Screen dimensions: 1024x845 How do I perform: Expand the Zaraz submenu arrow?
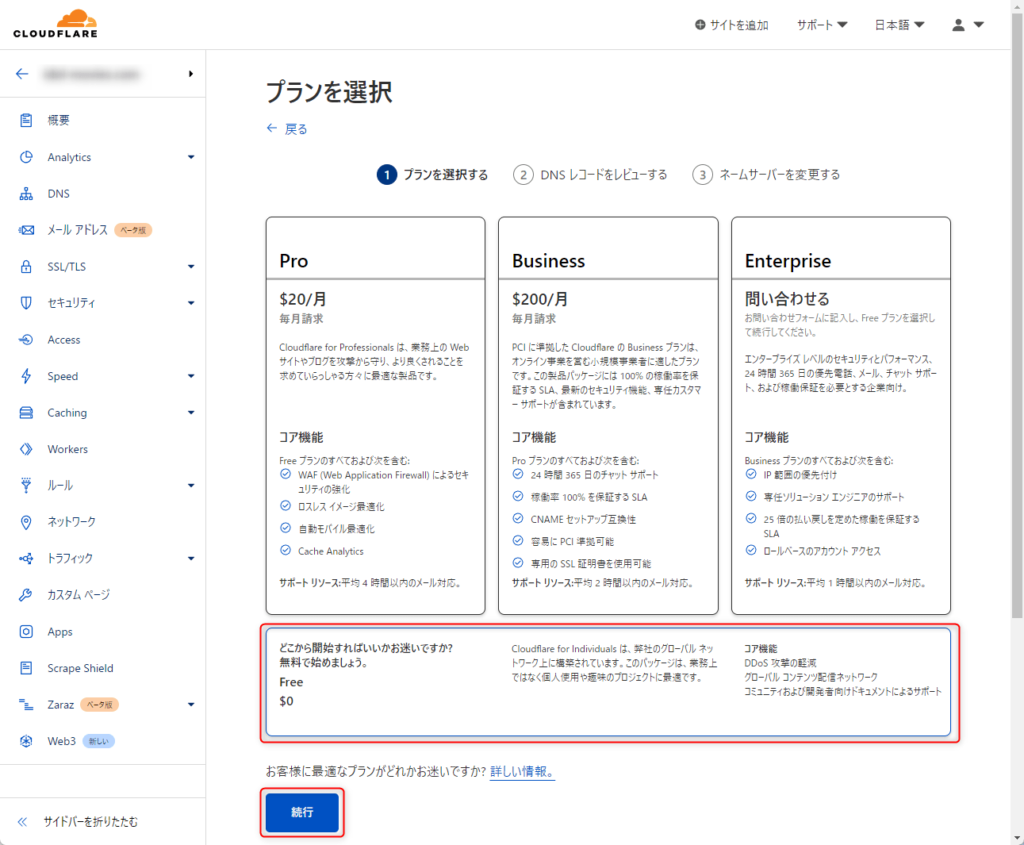pos(191,705)
